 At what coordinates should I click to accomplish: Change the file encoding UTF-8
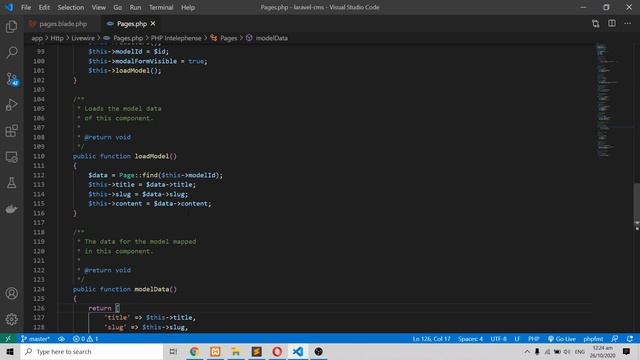coord(498,339)
